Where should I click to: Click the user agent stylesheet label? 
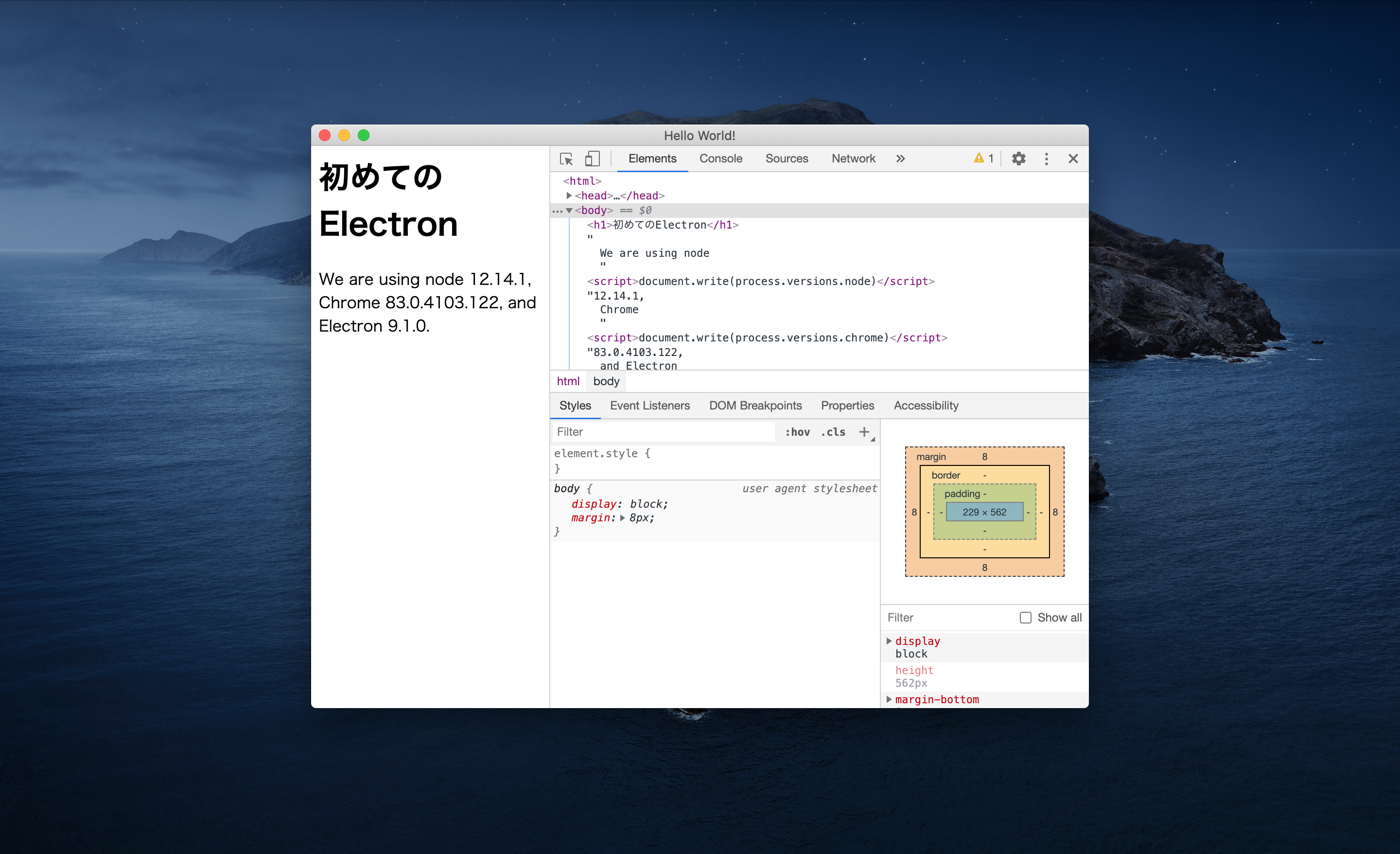(809, 488)
